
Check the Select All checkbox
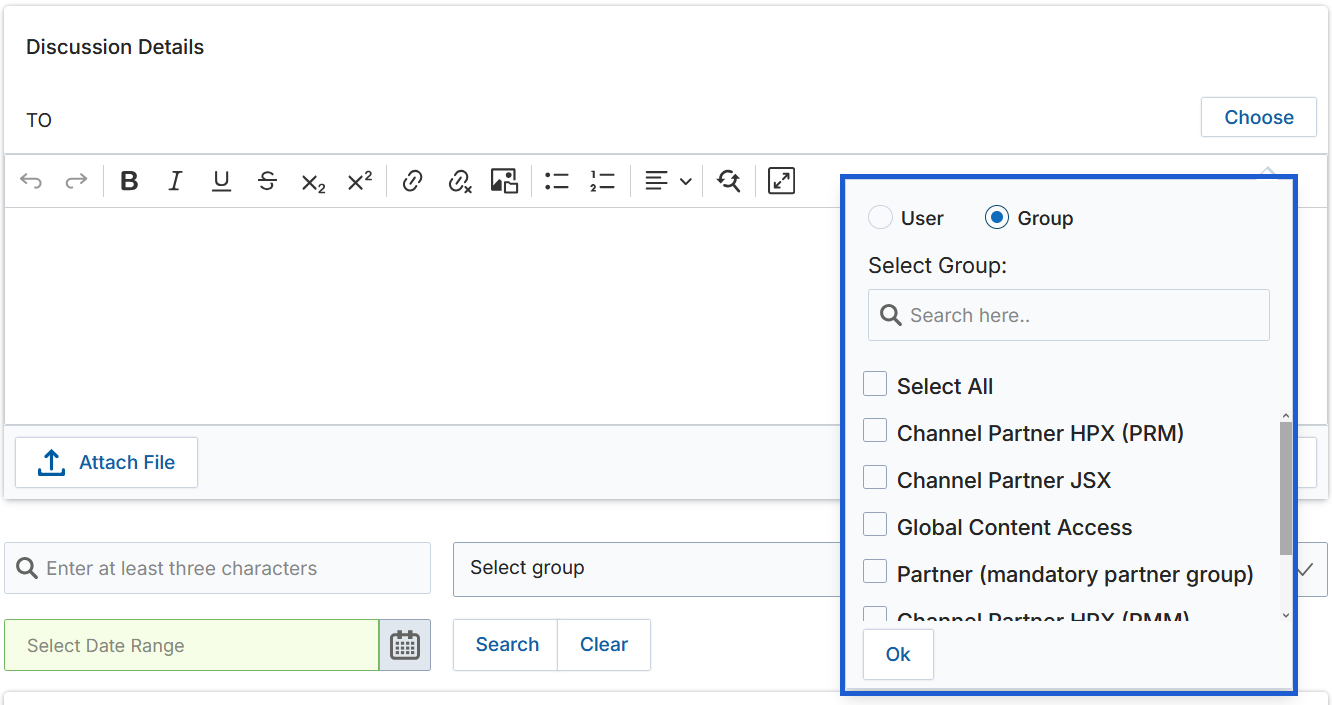(x=875, y=385)
